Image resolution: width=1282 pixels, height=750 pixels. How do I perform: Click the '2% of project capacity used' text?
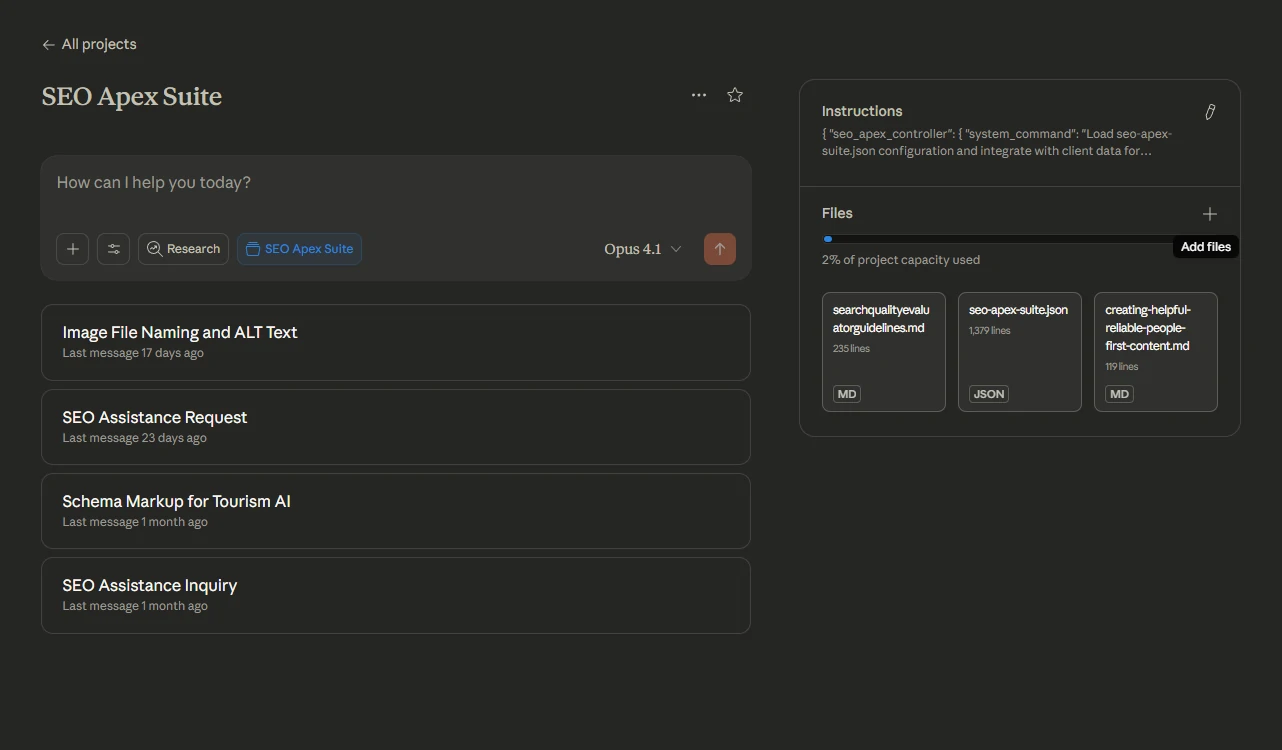901,260
